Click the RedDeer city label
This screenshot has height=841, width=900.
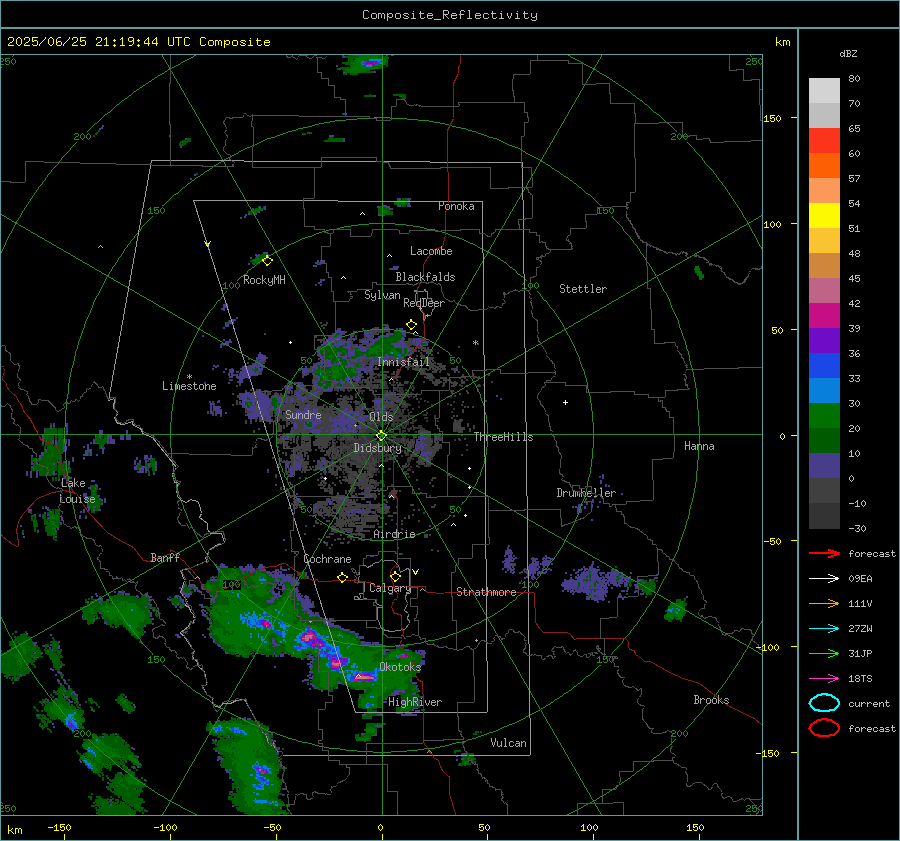point(424,303)
